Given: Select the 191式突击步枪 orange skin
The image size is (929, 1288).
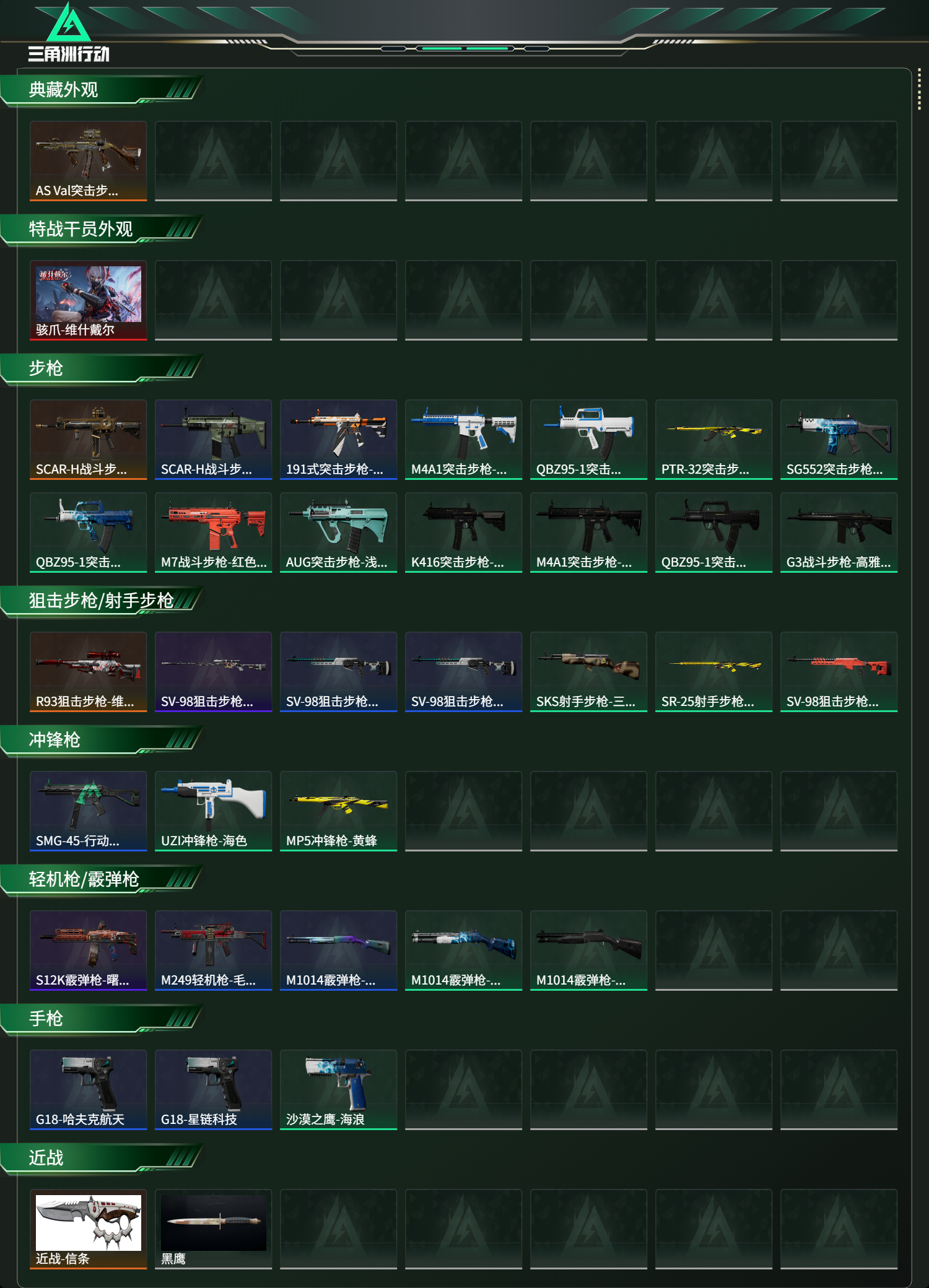Looking at the screenshot, I should [338, 440].
